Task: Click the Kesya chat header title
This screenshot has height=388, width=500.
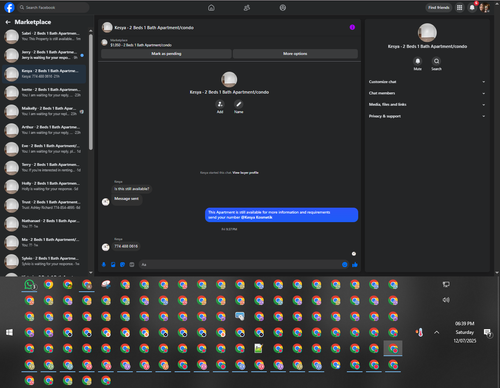Action: click(x=154, y=28)
